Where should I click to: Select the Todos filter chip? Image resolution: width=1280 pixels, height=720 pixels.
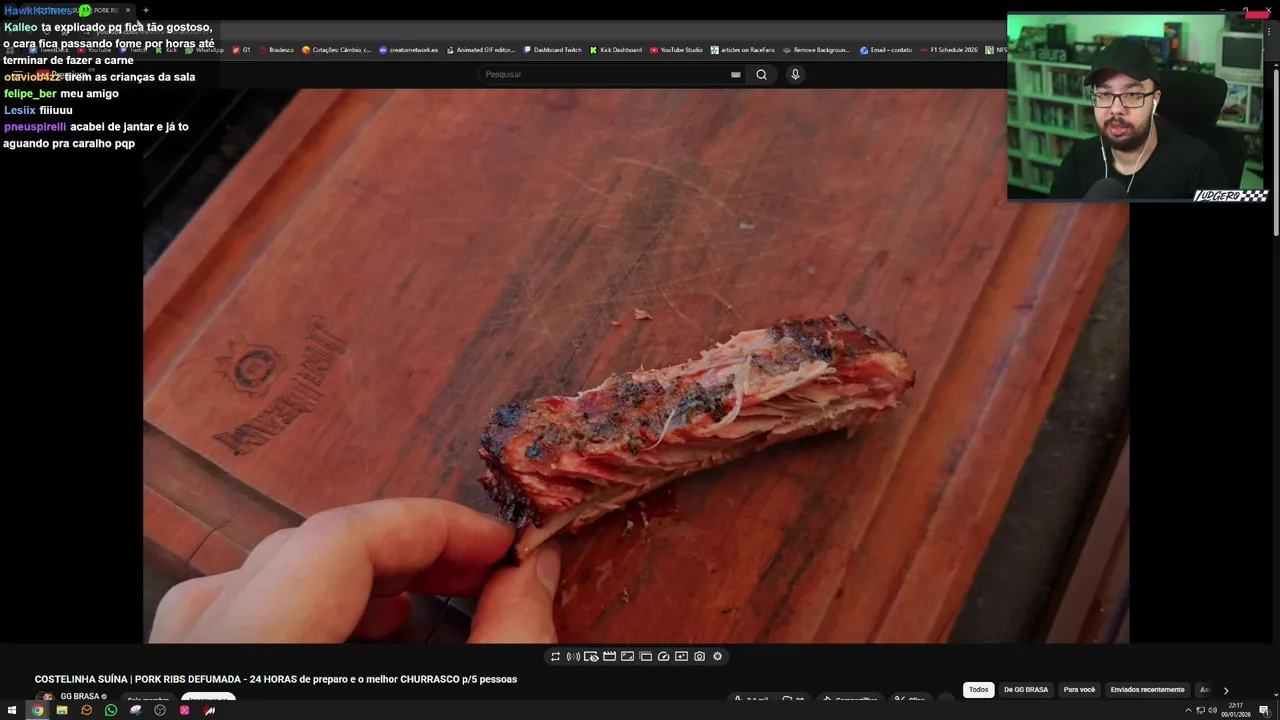pyautogui.click(x=978, y=690)
